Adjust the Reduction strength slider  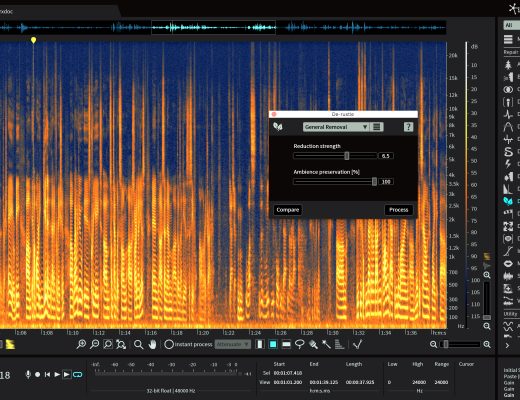[347, 156]
